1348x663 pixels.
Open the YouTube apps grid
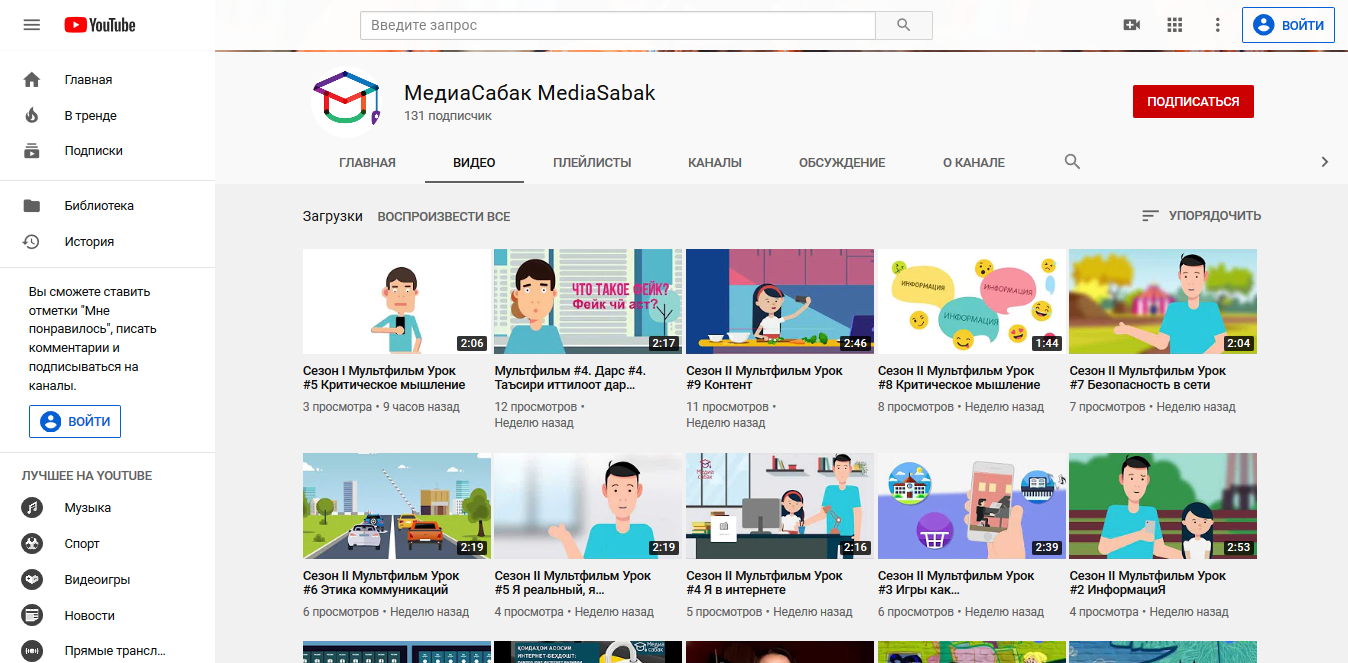pos(1175,25)
